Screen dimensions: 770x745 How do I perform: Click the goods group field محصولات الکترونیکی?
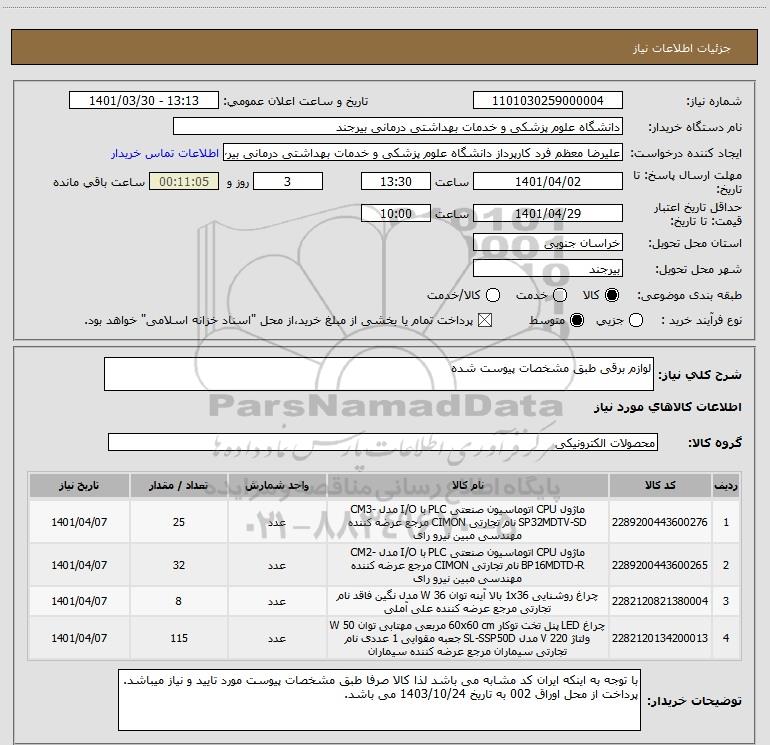coord(383,442)
